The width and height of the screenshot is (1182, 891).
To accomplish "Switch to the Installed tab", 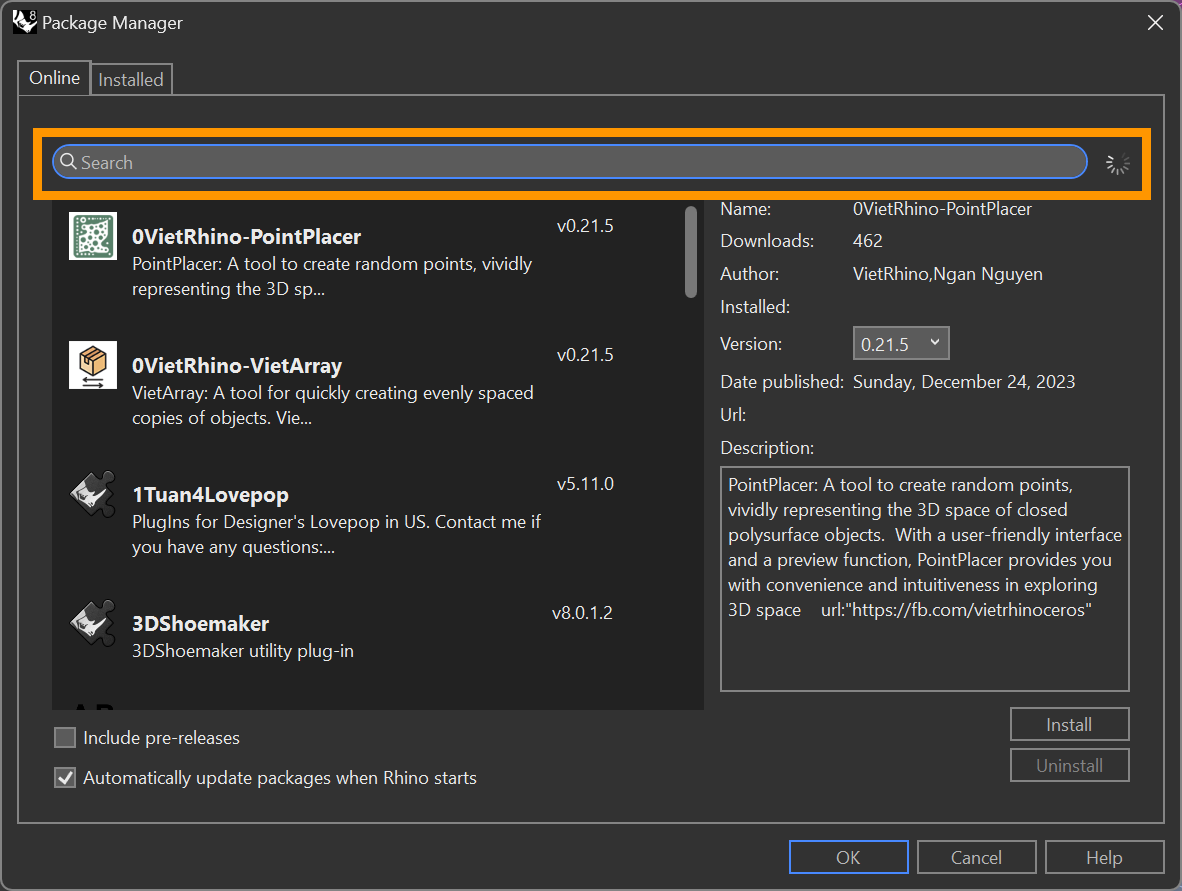I will click(x=130, y=79).
